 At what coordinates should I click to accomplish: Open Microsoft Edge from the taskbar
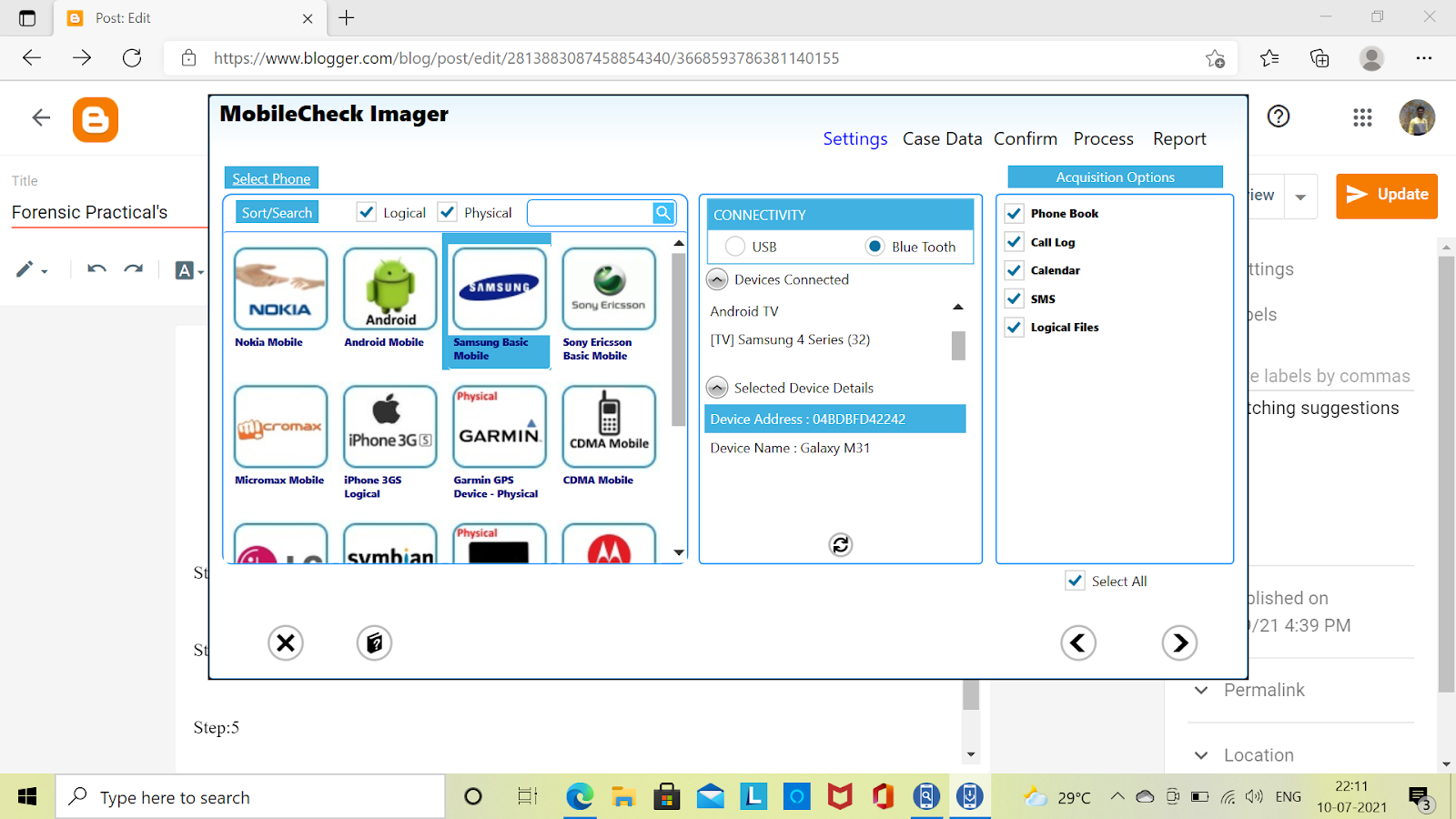580,797
